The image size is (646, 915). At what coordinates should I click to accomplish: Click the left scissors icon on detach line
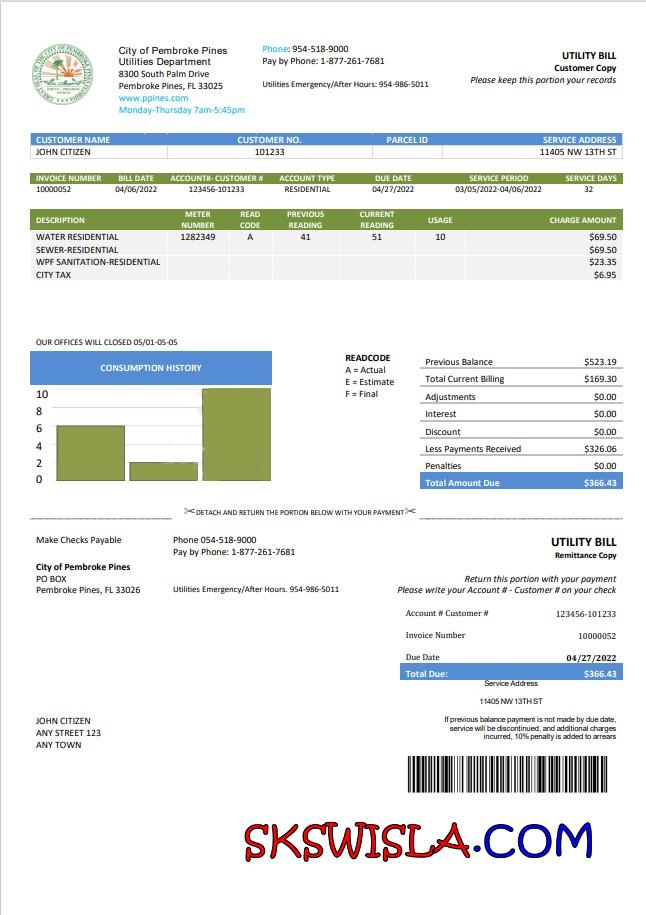point(189,512)
